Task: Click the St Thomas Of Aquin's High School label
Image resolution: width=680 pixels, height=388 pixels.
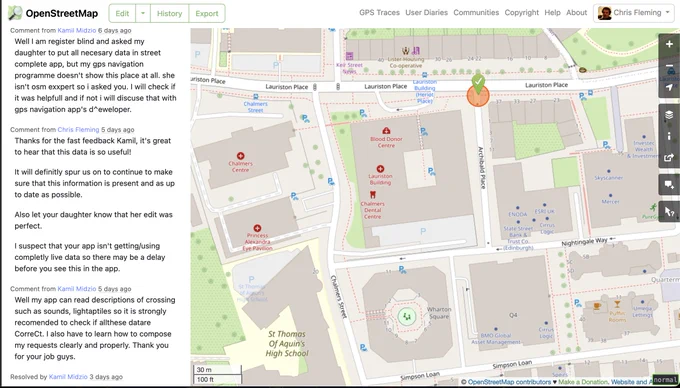Action: 287,343
